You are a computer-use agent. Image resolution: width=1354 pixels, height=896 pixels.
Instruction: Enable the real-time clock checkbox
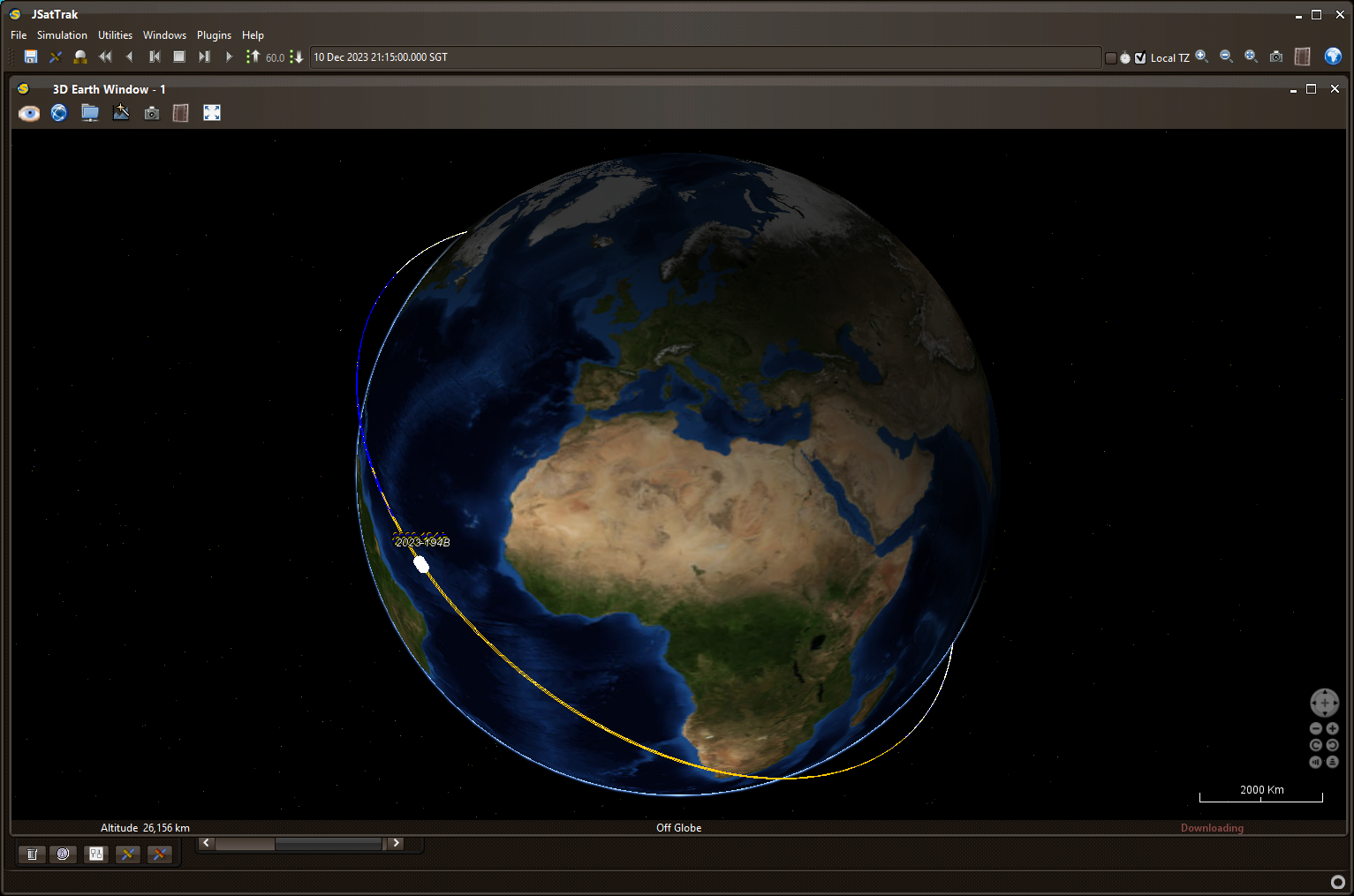(x=1111, y=58)
